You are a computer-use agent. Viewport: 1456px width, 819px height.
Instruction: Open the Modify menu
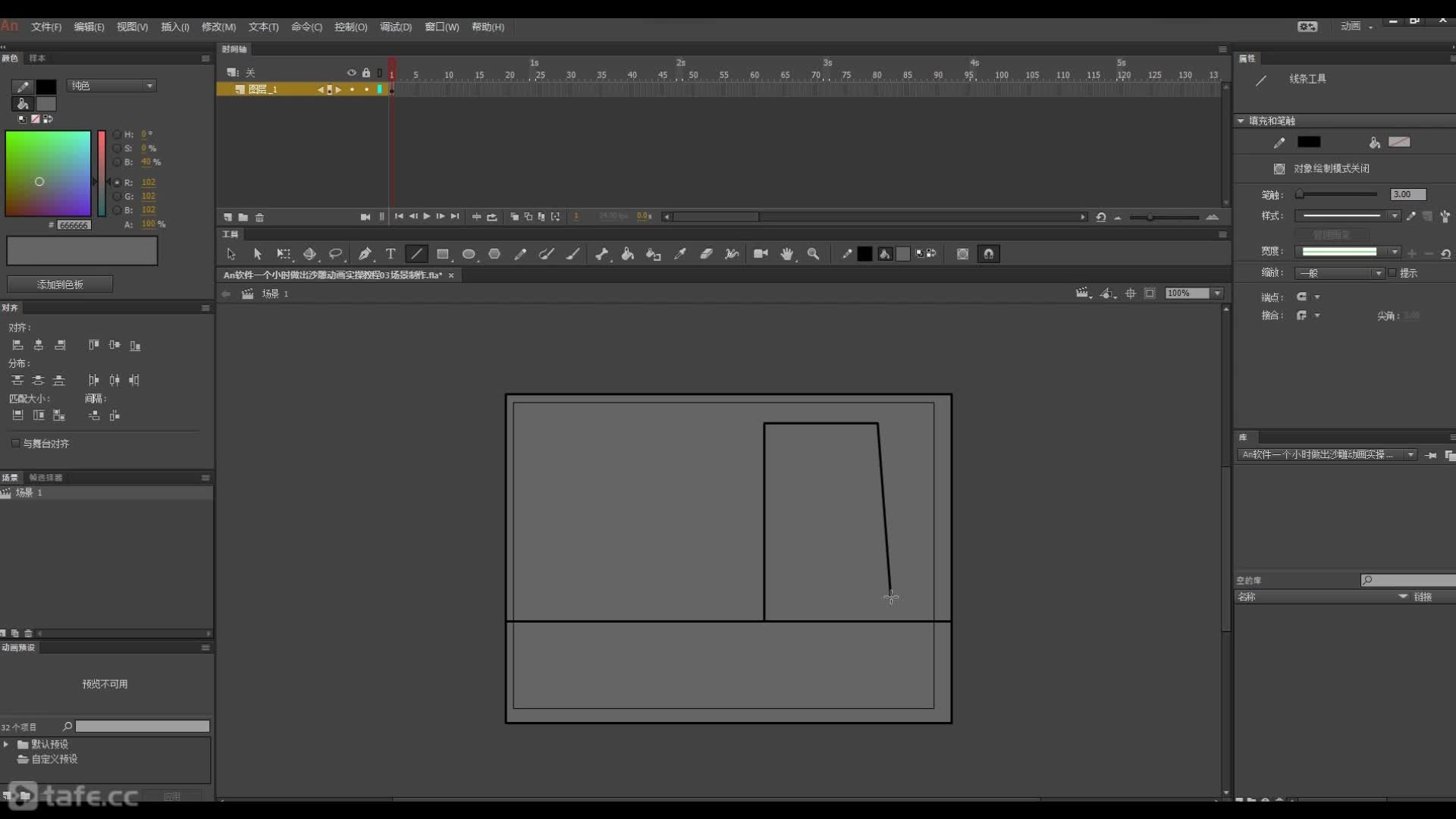click(x=218, y=27)
